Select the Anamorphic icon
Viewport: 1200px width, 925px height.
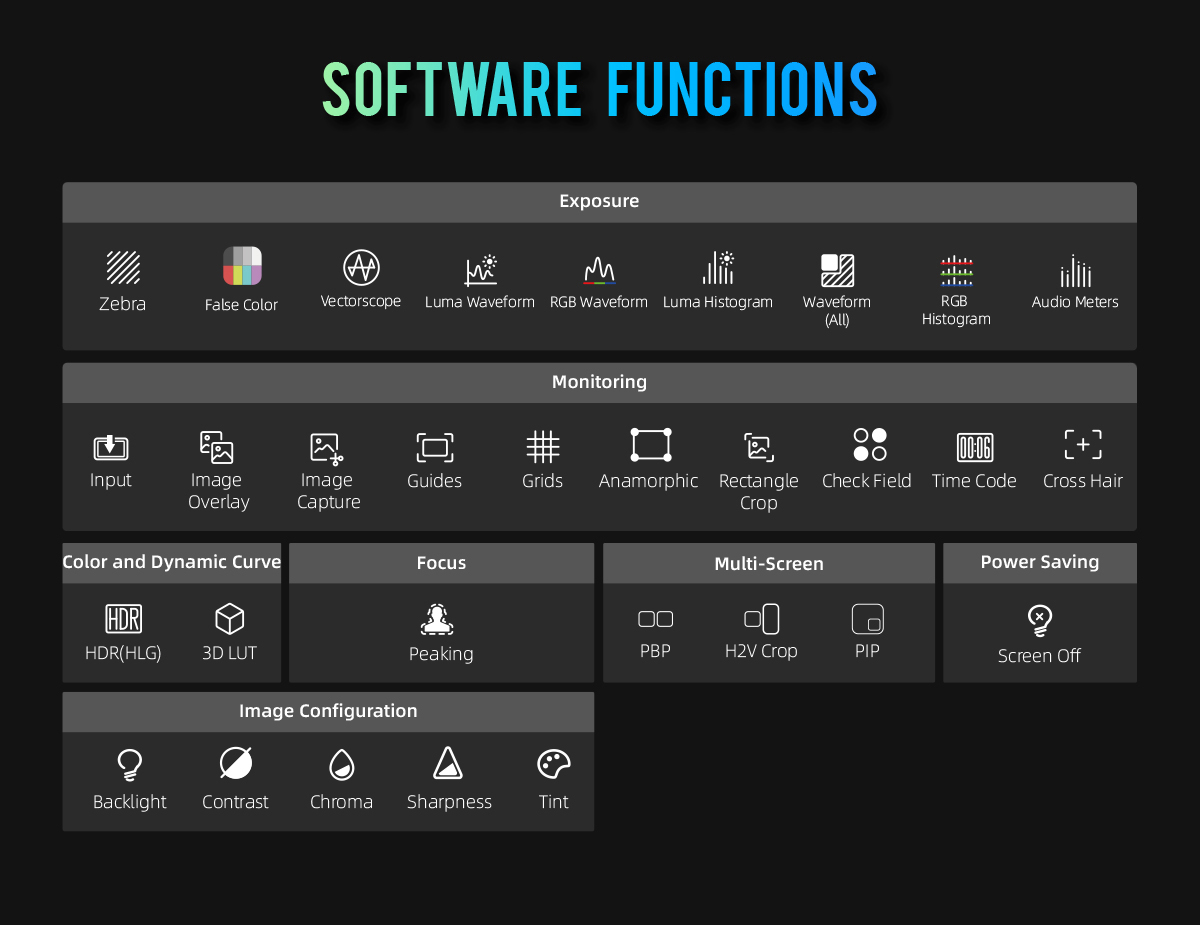650,445
